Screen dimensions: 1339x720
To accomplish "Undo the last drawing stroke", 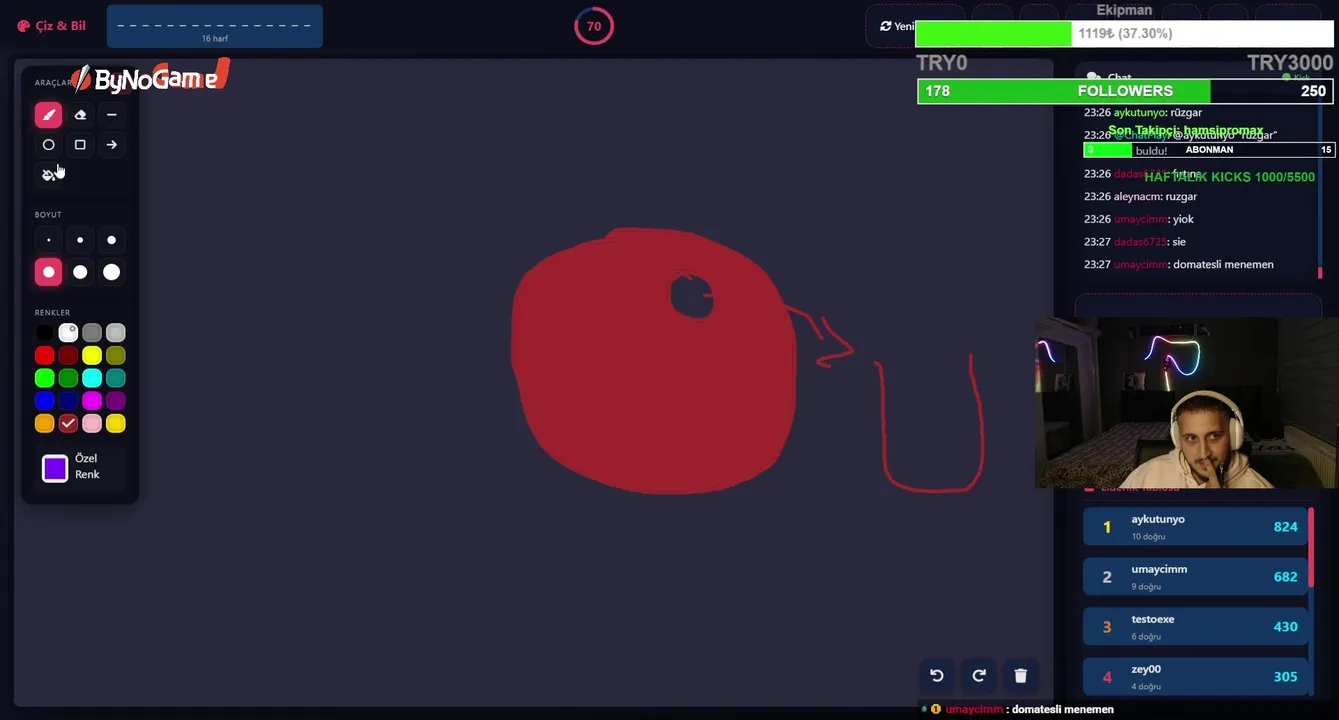I will 937,676.
